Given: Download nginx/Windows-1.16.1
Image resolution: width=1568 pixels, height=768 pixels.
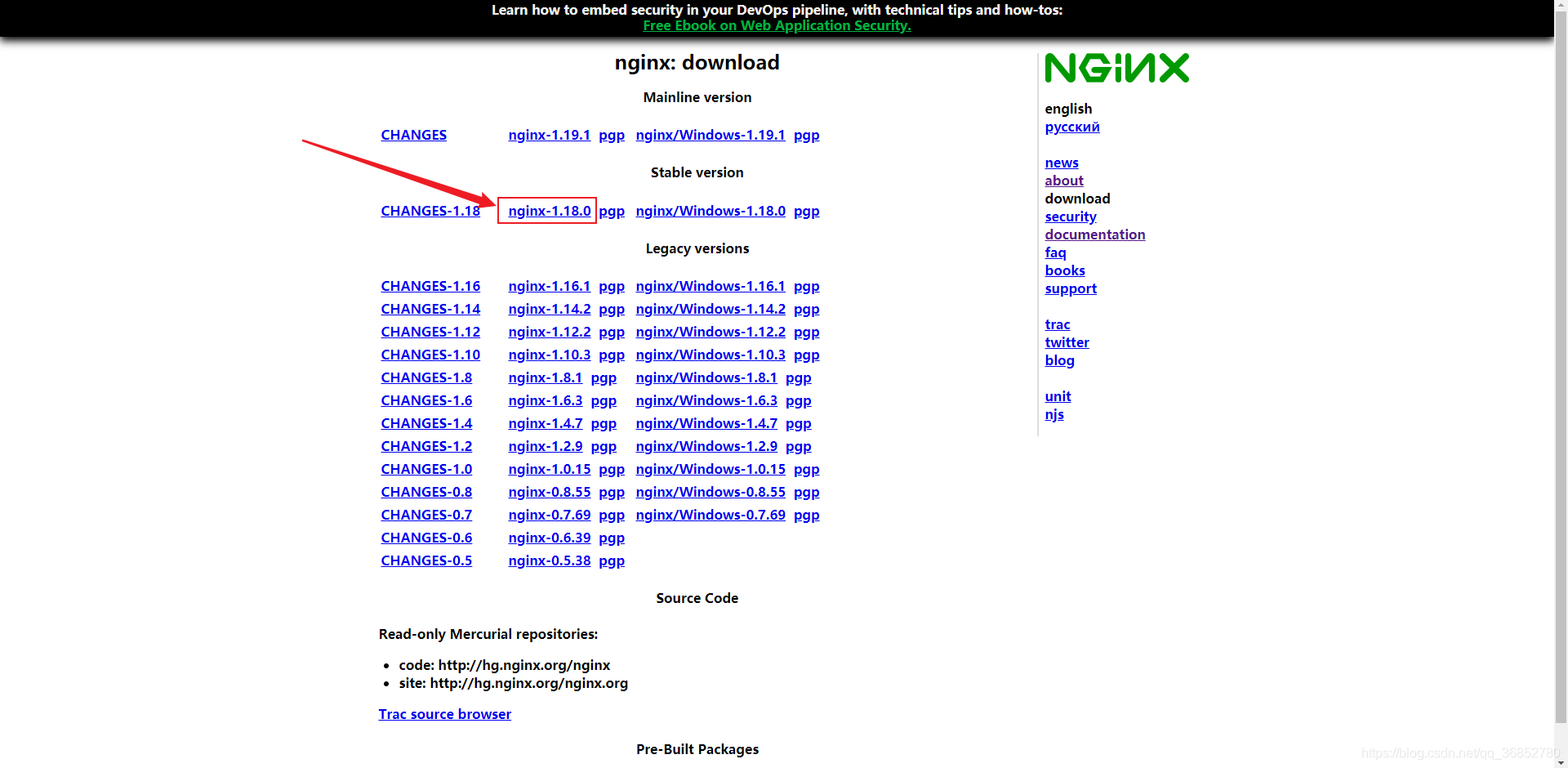Looking at the screenshot, I should (710, 286).
